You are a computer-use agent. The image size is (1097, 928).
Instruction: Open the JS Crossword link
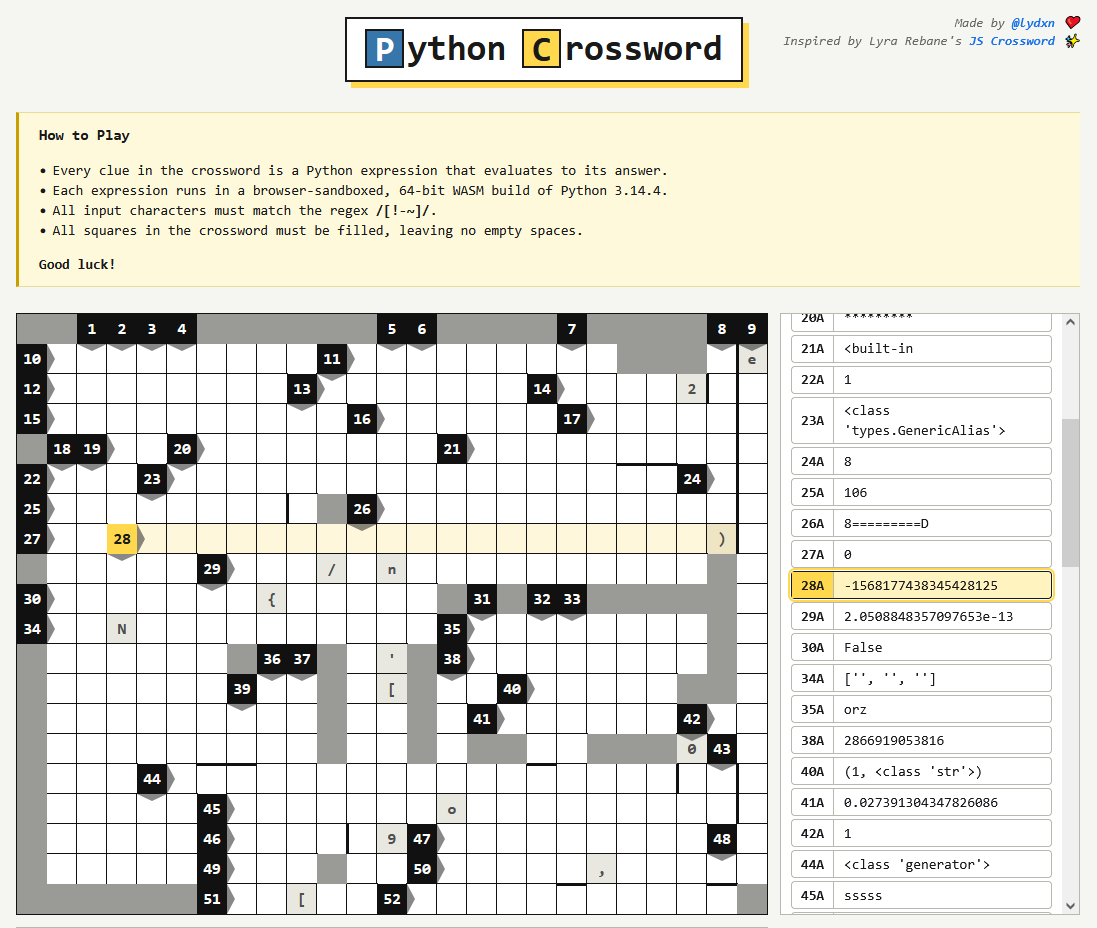tap(1012, 41)
